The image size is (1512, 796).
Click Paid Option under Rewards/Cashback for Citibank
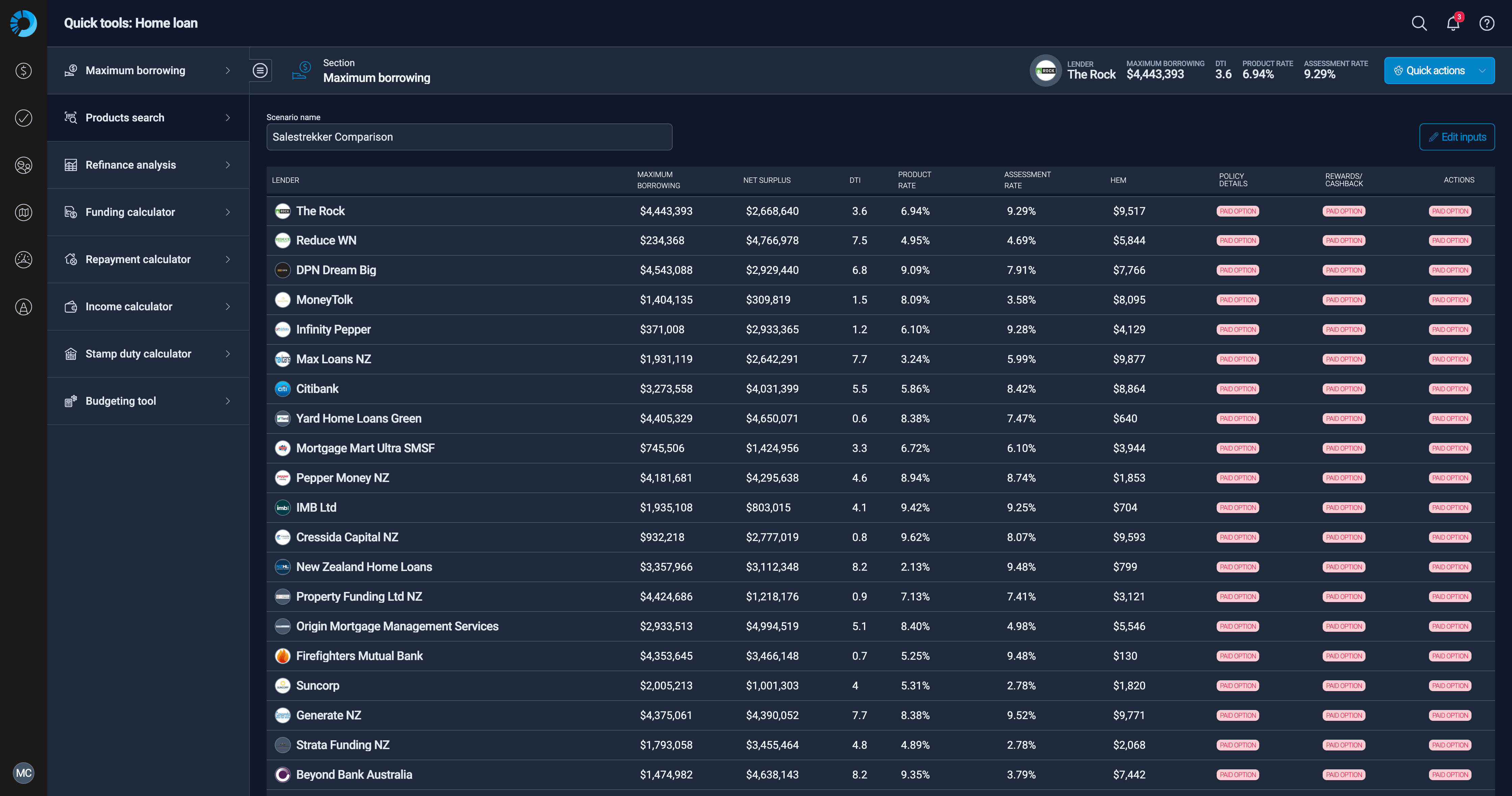coord(1344,388)
